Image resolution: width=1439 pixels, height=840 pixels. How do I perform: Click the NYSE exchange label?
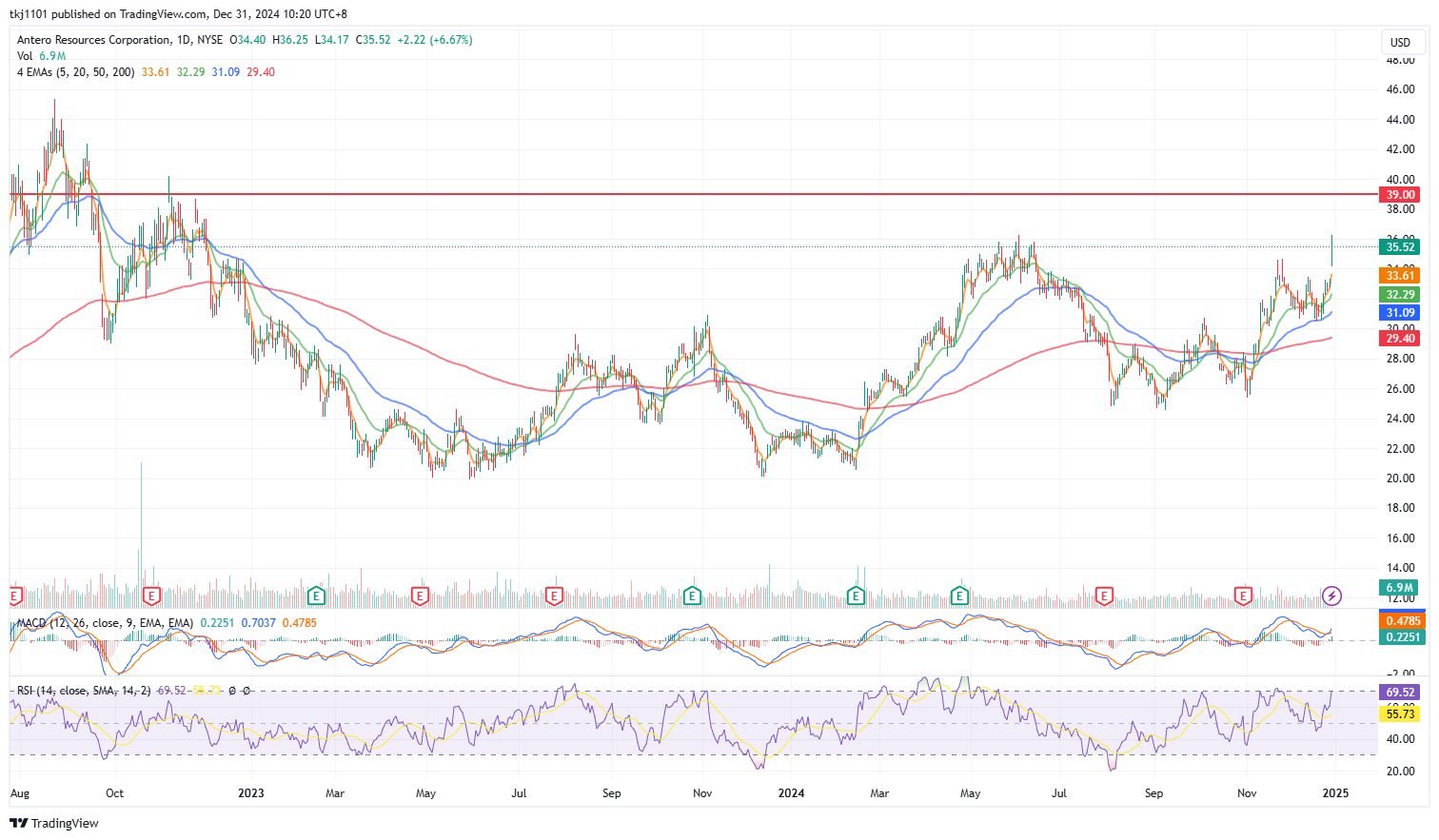[x=209, y=40]
